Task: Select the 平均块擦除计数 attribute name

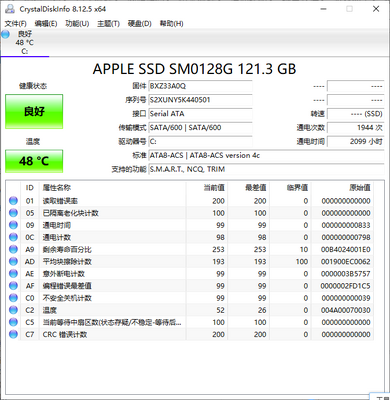Action: click(67, 262)
